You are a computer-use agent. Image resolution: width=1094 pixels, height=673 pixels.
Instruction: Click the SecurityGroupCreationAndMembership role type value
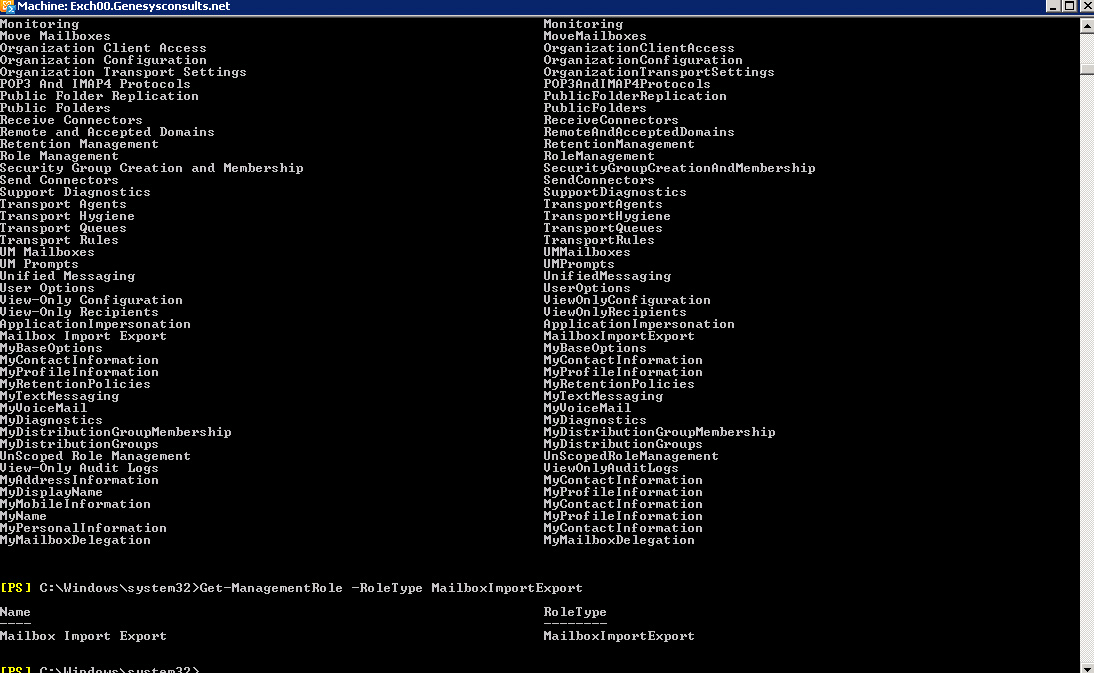679,168
